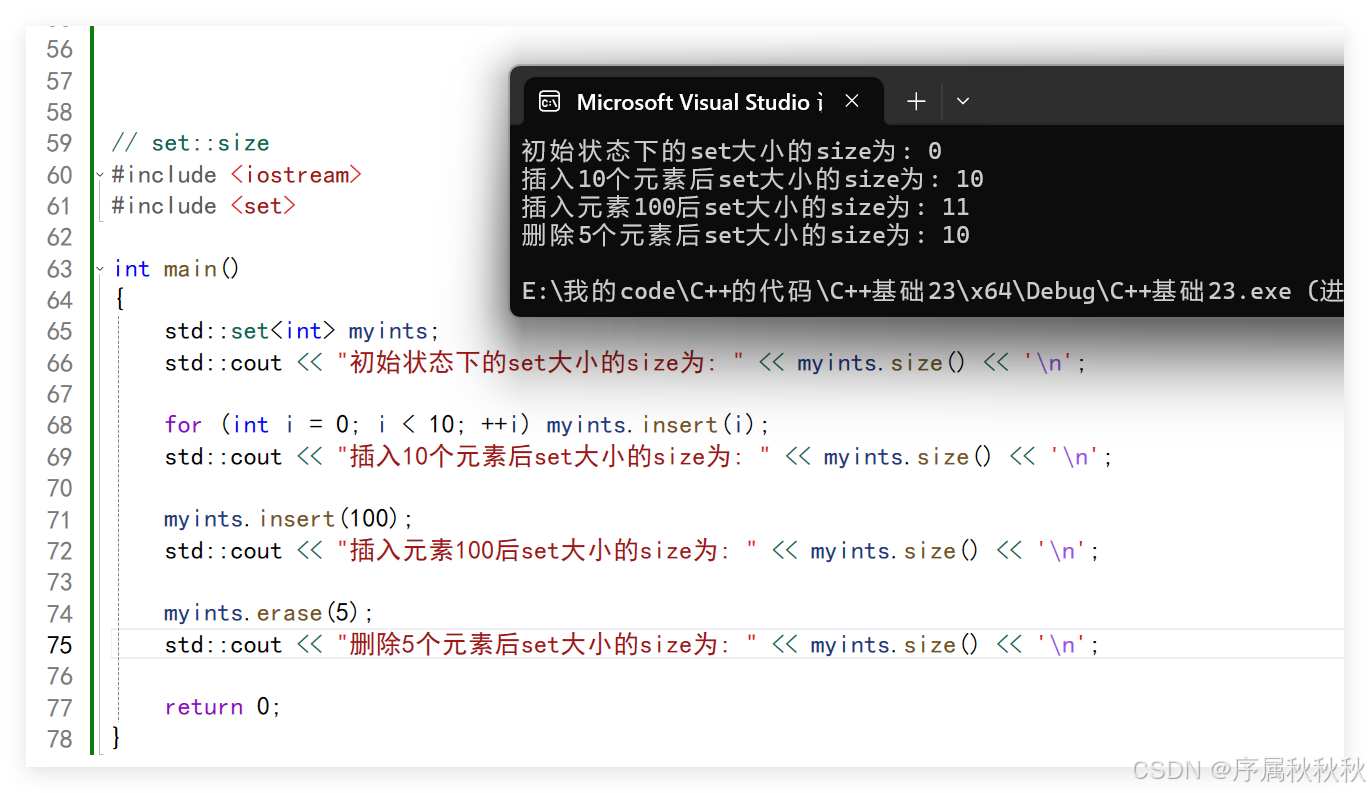Click the 'myints.insert(100);' statement
Screen dimensions: 1370x793
pyautogui.click(x=289, y=519)
